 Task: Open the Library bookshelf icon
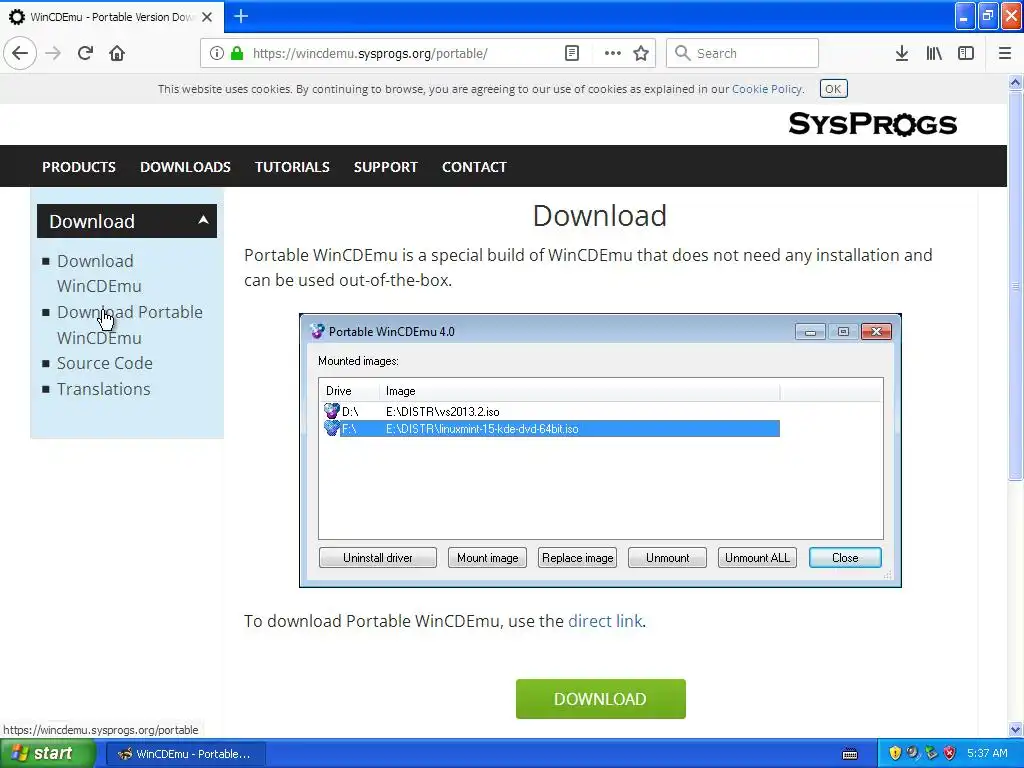pos(934,53)
